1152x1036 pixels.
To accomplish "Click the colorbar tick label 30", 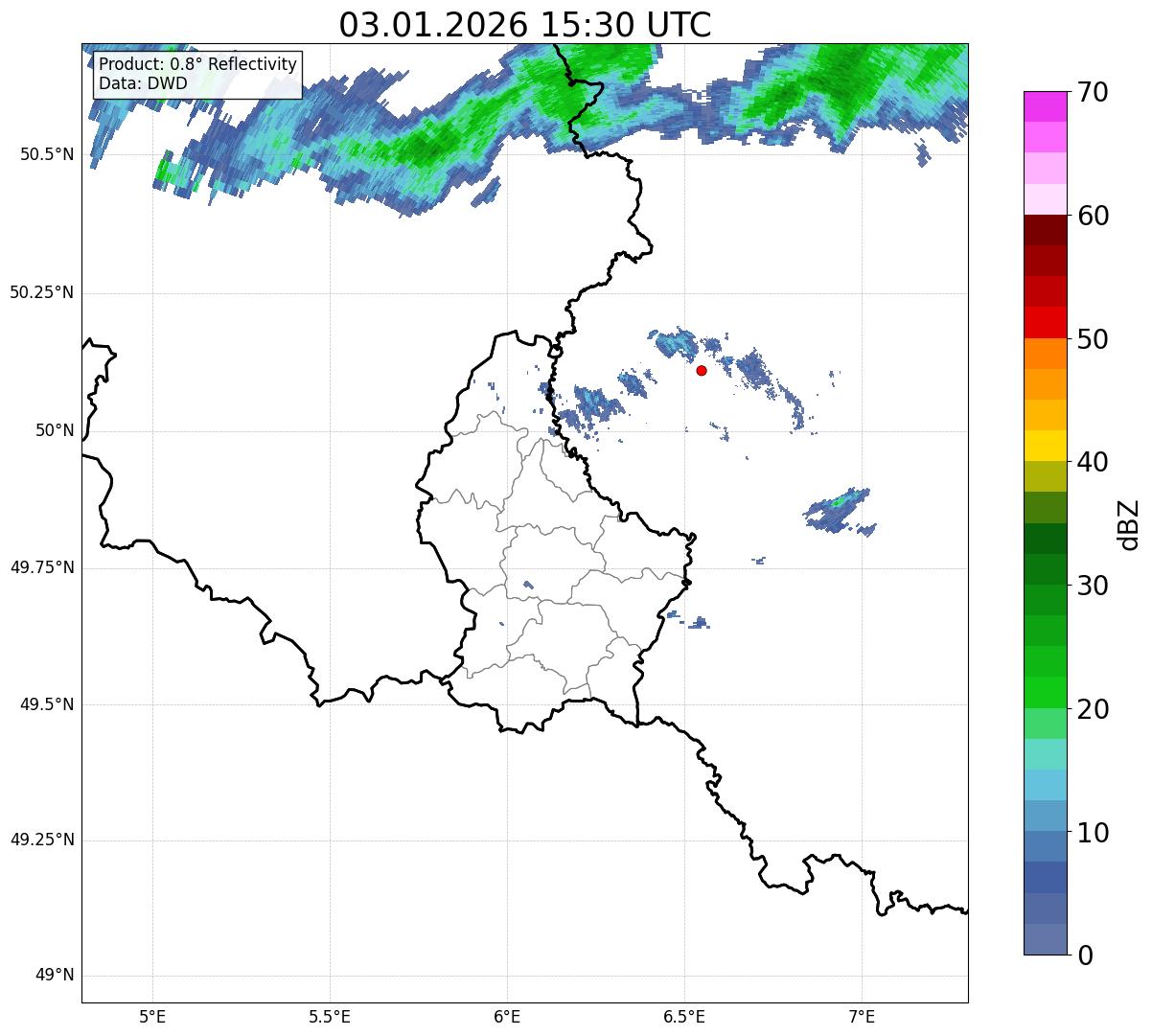I will tap(1093, 586).
